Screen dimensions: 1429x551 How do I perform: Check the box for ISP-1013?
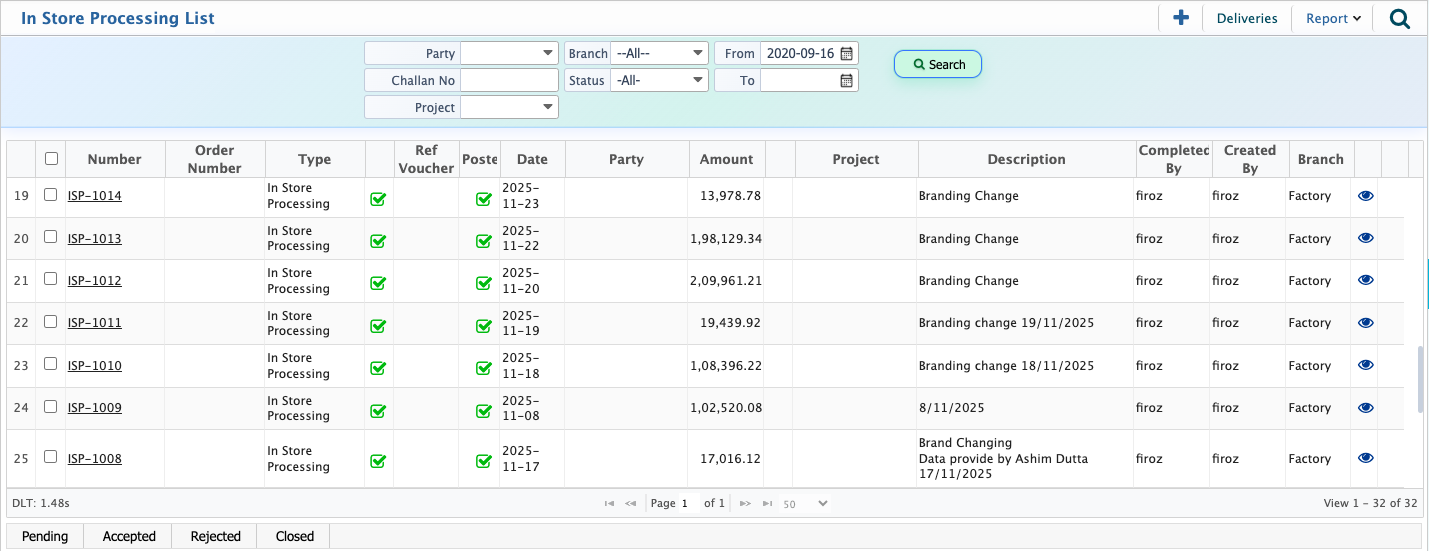click(51, 237)
